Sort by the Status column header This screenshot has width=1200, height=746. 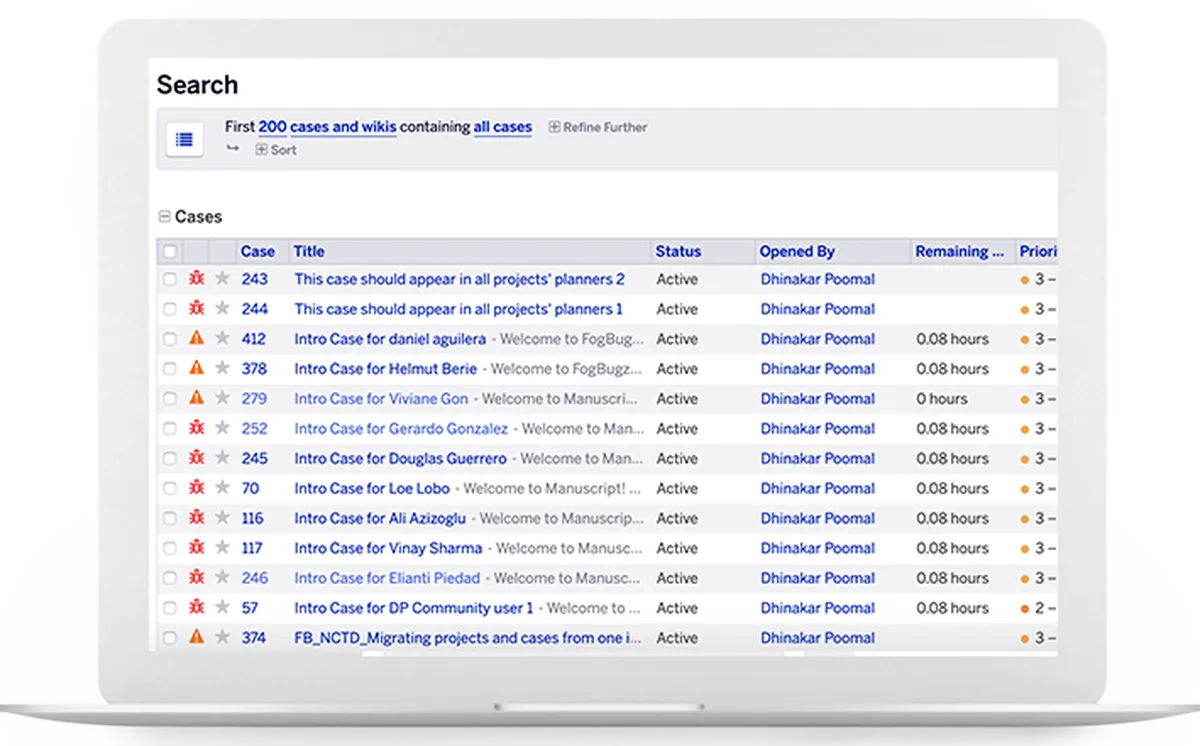coord(678,252)
